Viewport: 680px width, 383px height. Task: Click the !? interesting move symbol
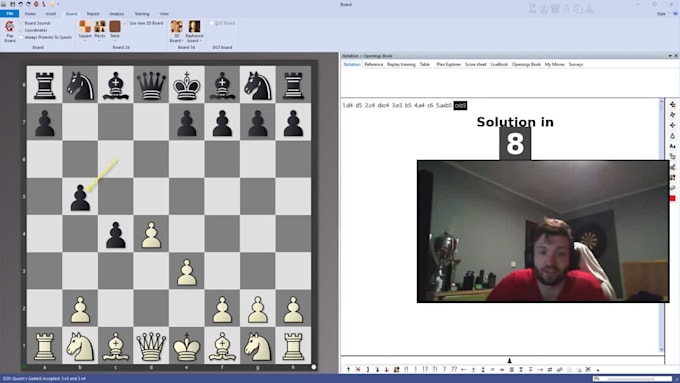[x=425, y=370]
